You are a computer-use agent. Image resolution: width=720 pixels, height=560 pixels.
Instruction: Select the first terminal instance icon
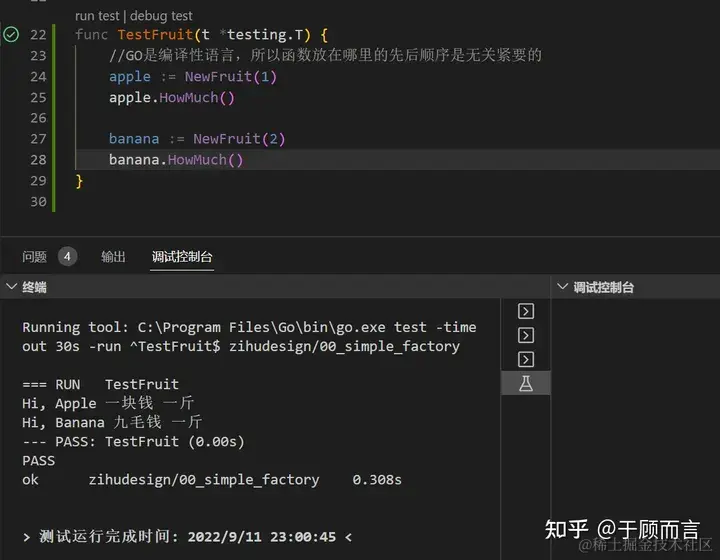coord(526,311)
